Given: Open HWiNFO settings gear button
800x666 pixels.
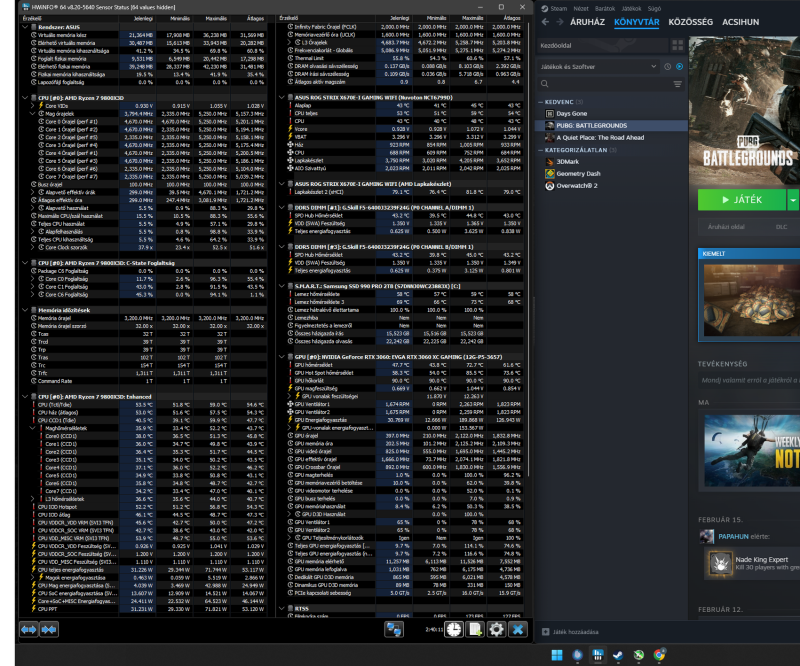Looking at the screenshot, I should coord(496,629).
